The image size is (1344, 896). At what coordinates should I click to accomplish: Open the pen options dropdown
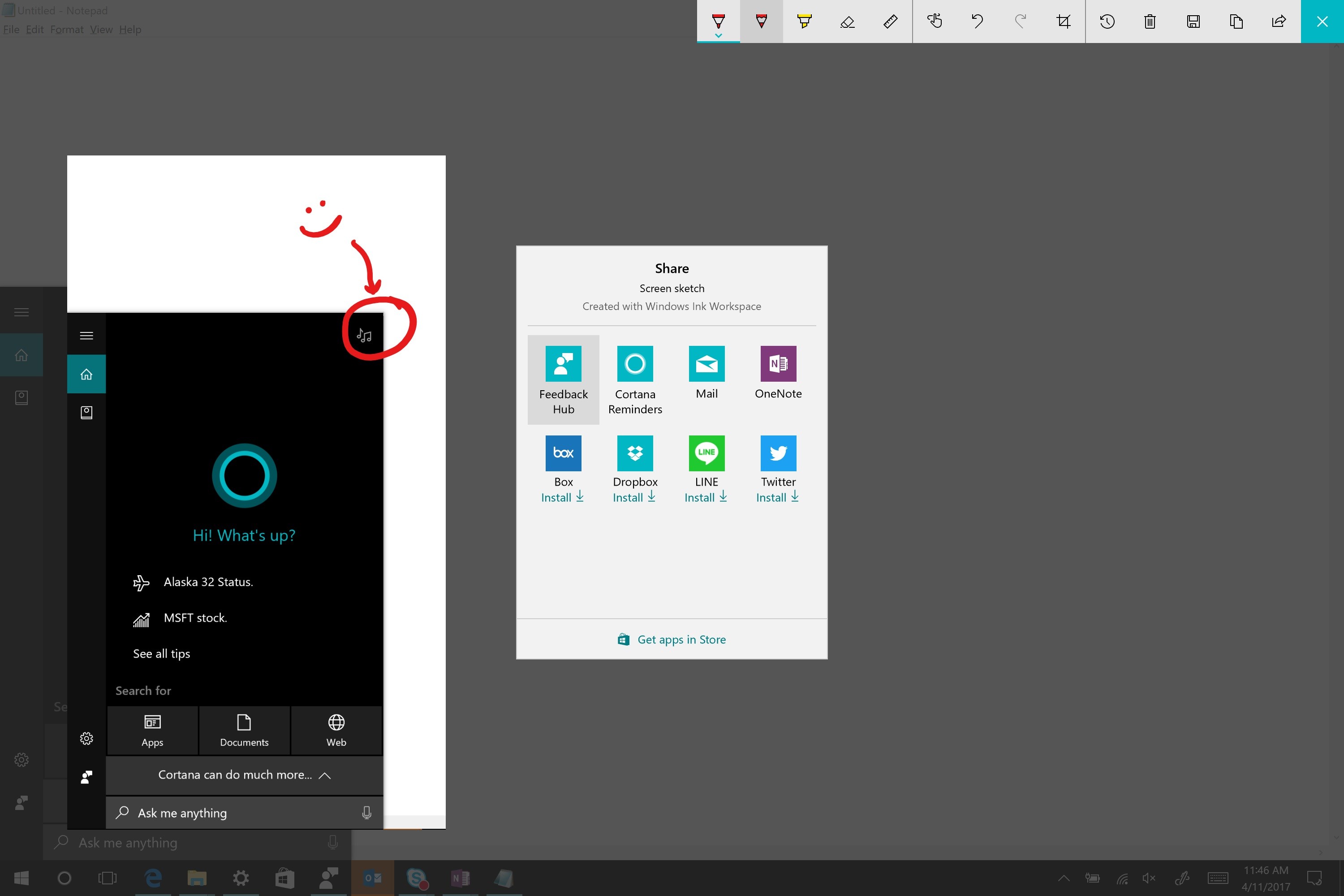point(718,34)
